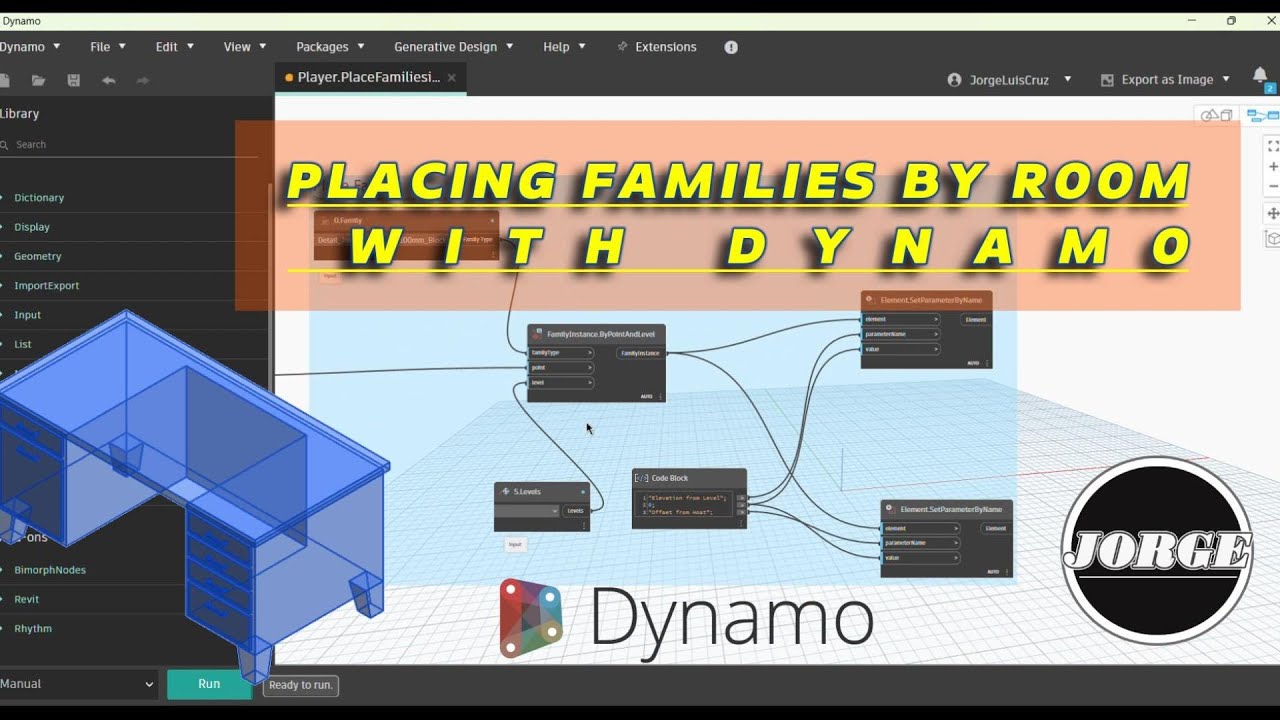Open the Edit menu

click(174, 47)
